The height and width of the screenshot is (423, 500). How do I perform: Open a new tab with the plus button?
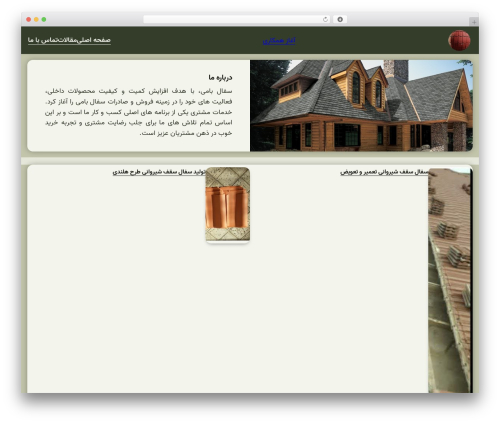474,22
